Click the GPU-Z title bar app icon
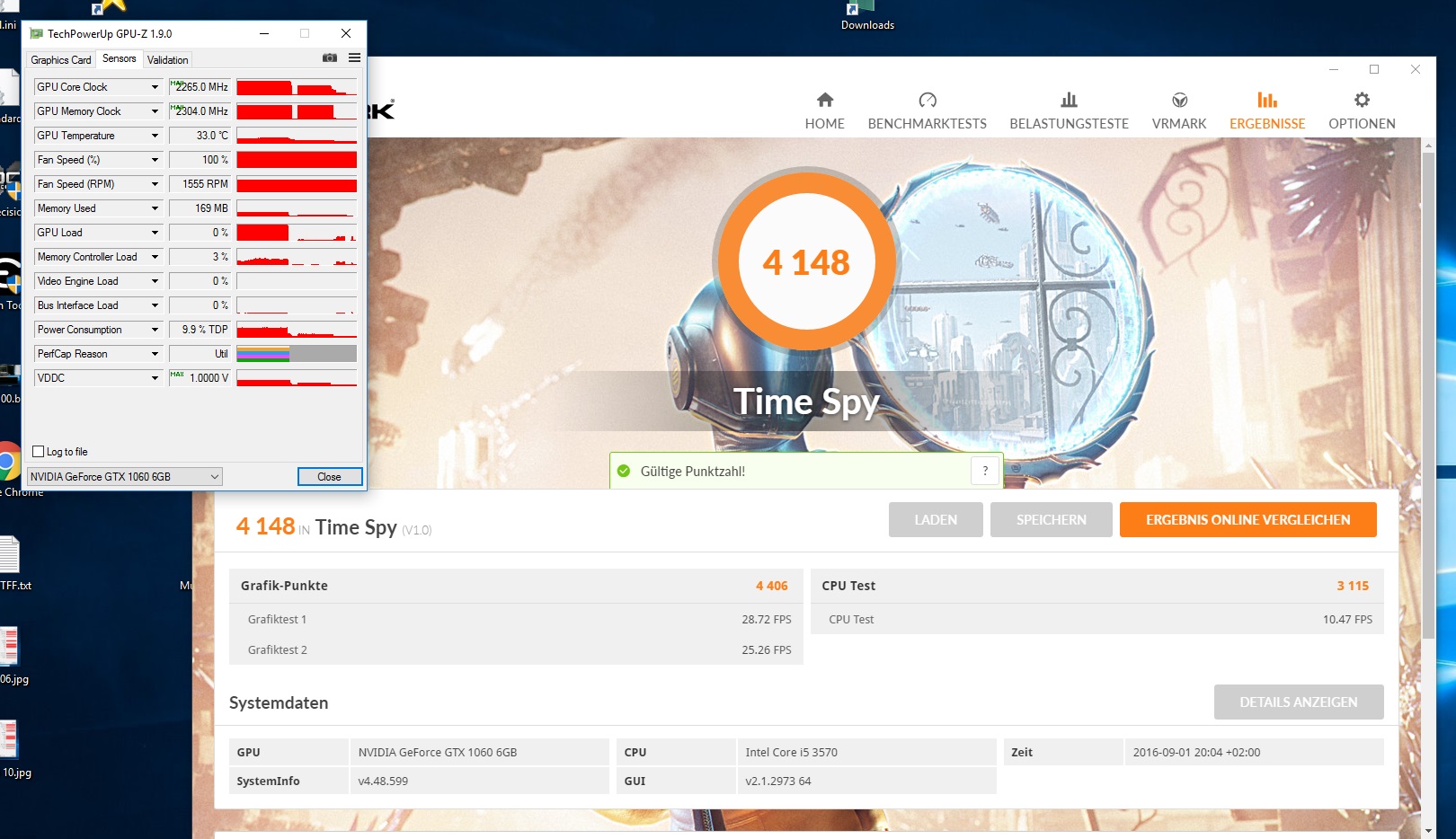This screenshot has width=1456, height=839. 37,33
